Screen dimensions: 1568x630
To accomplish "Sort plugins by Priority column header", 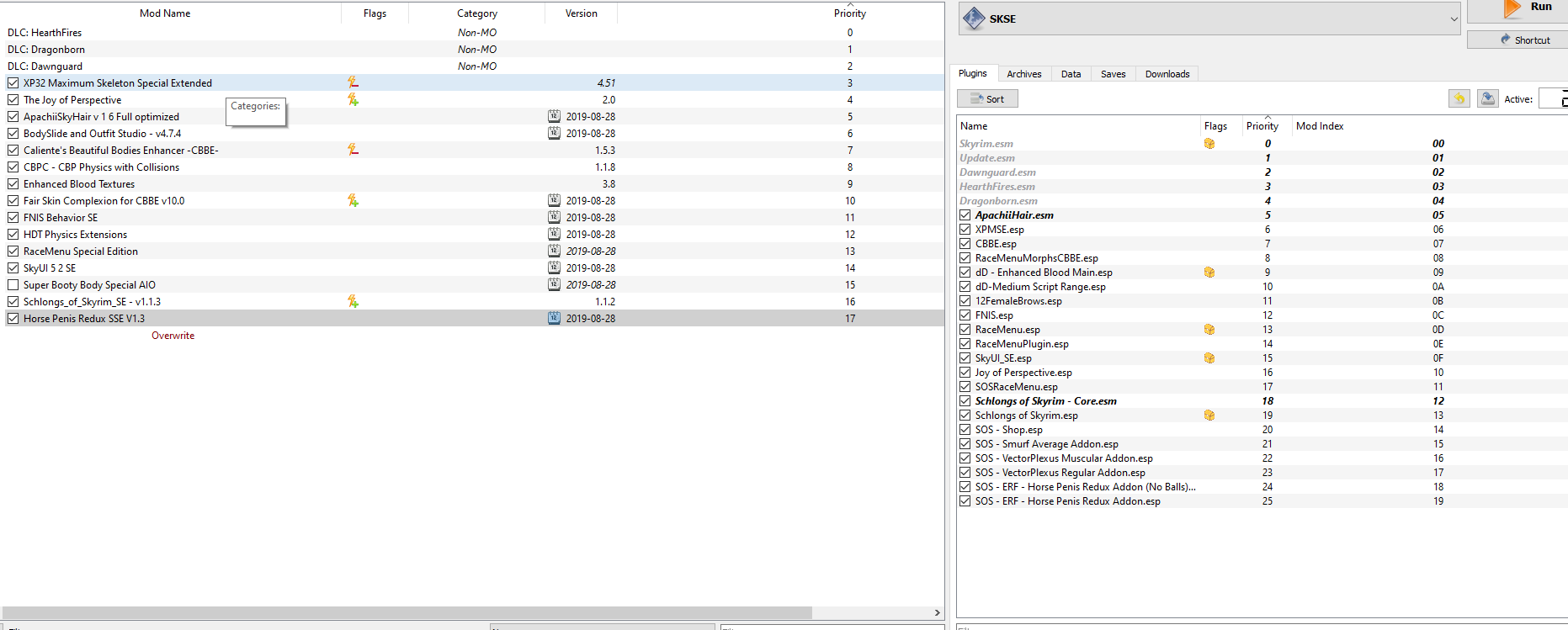I will 1262,126.
